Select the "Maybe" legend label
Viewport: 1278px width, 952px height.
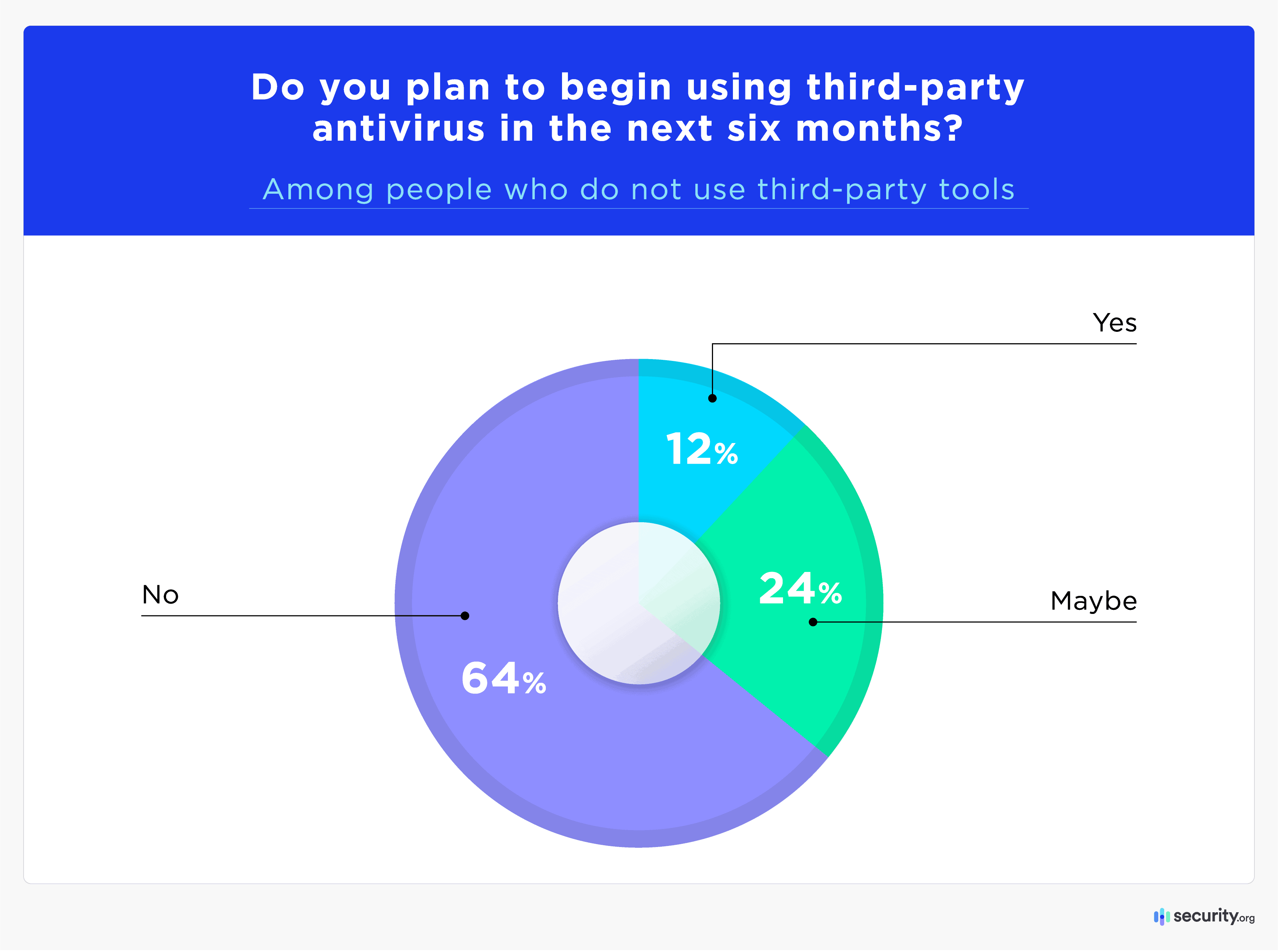(1093, 601)
